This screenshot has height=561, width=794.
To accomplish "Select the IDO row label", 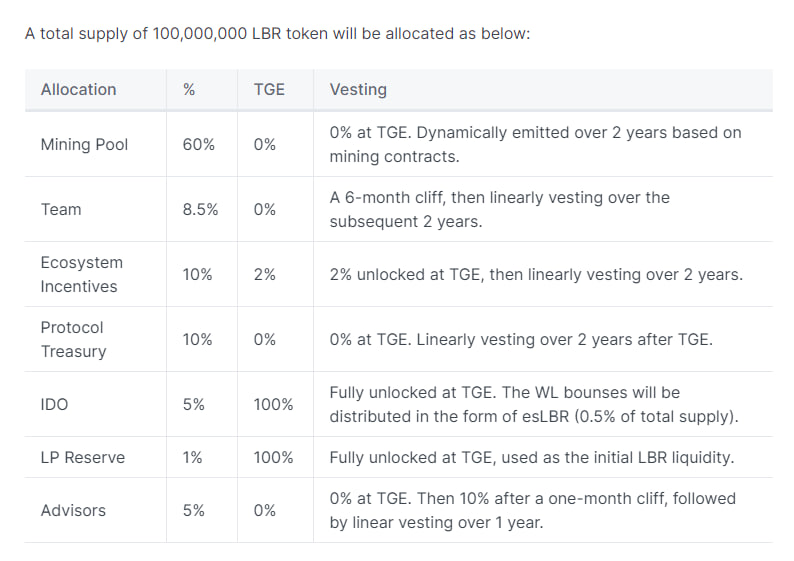I will (x=54, y=405).
